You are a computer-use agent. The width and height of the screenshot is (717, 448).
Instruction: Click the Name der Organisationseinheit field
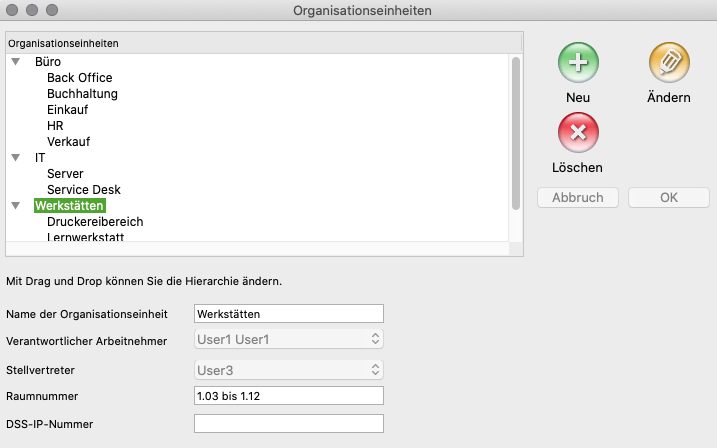click(288, 314)
